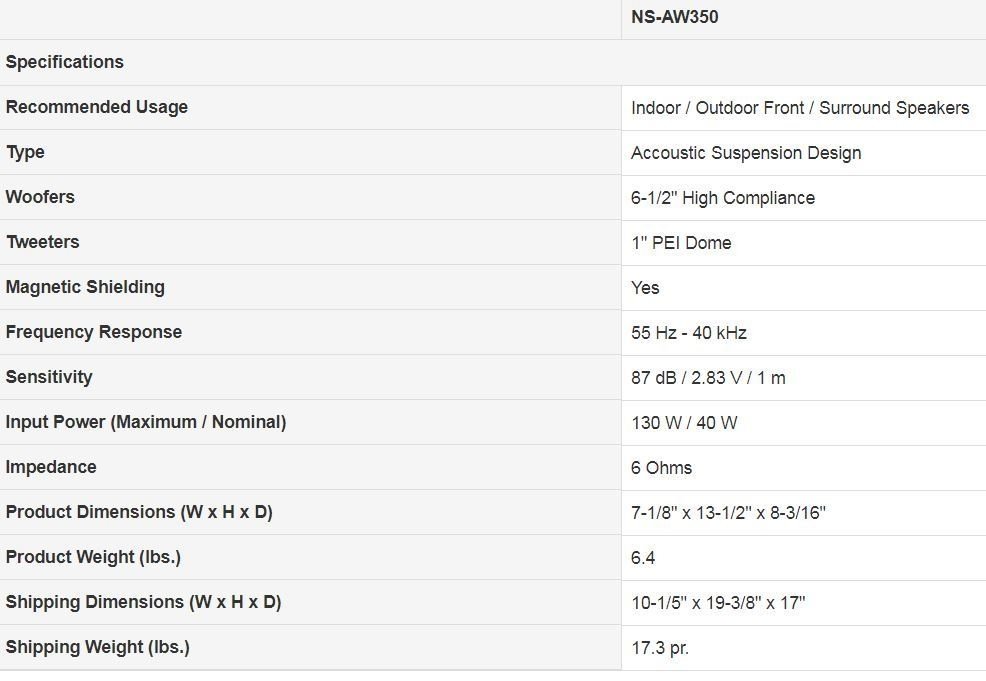The height and width of the screenshot is (681, 986).
Task: Click the Type row label
Action: pyautogui.click(x=25, y=152)
